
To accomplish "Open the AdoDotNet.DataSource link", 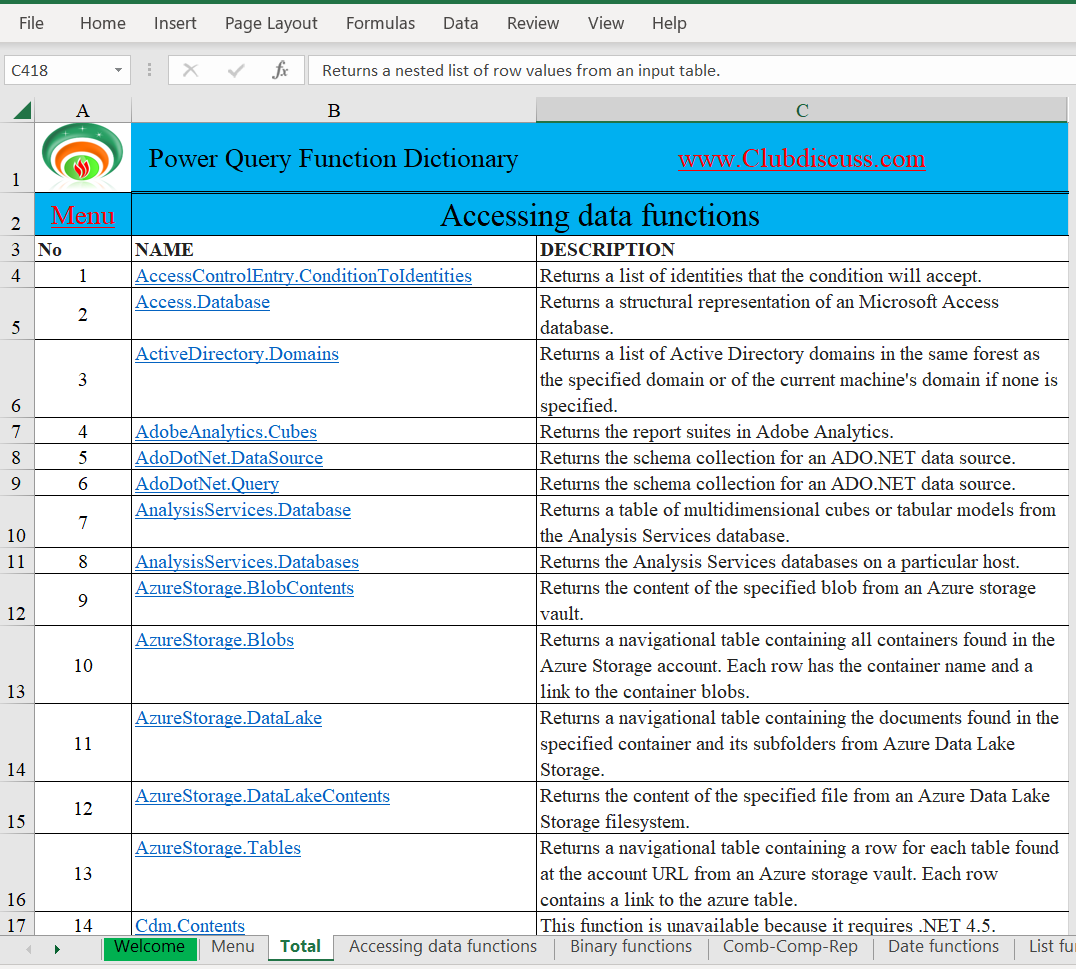I will 229,458.
